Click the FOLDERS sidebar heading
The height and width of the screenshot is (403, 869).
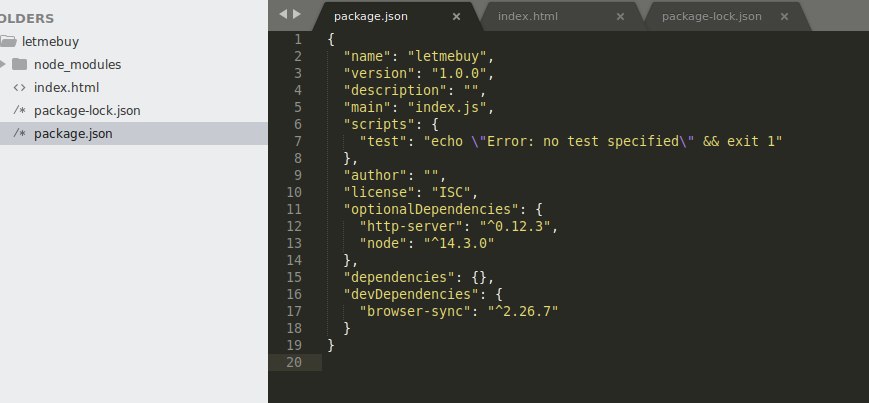(27, 18)
